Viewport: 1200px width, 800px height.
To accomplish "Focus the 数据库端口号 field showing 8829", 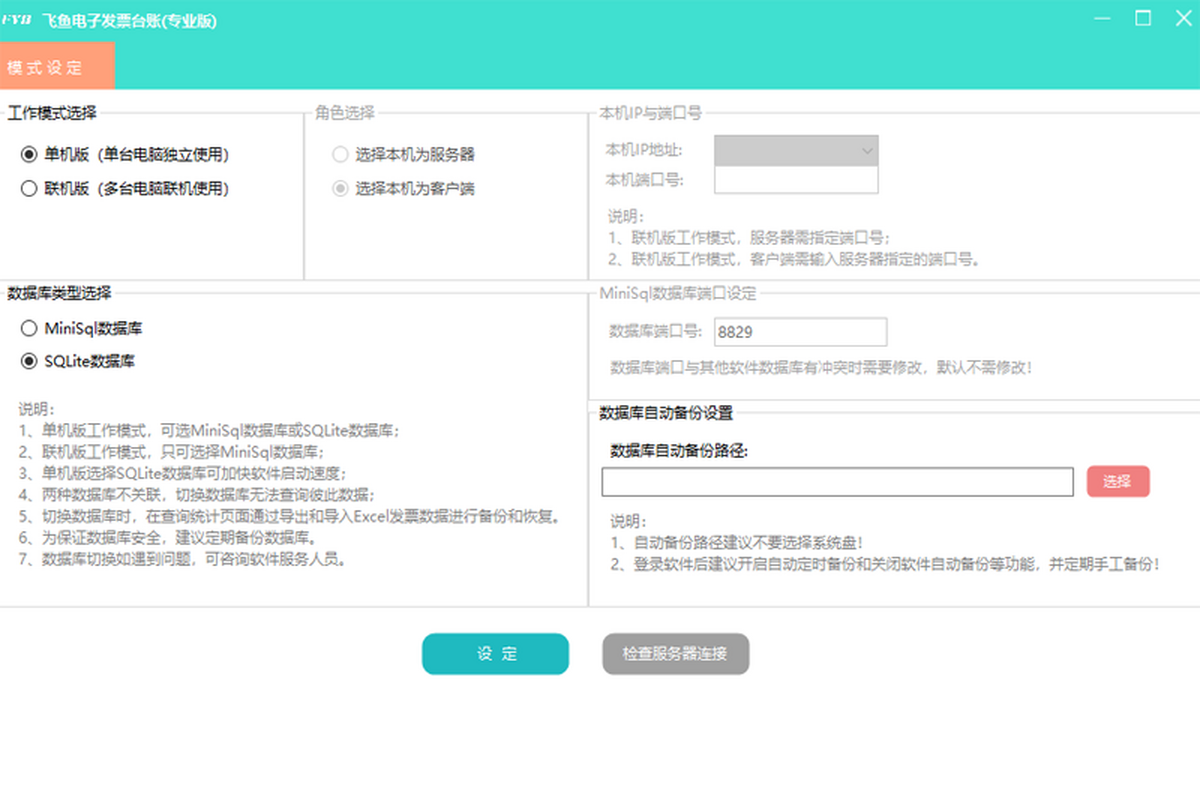I will (x=800, y=332).
